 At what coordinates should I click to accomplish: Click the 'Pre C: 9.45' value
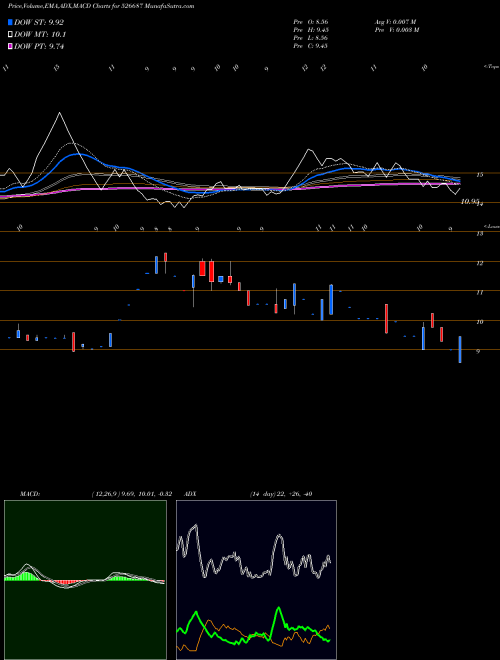pyautogui.click(x=311, y=46)
